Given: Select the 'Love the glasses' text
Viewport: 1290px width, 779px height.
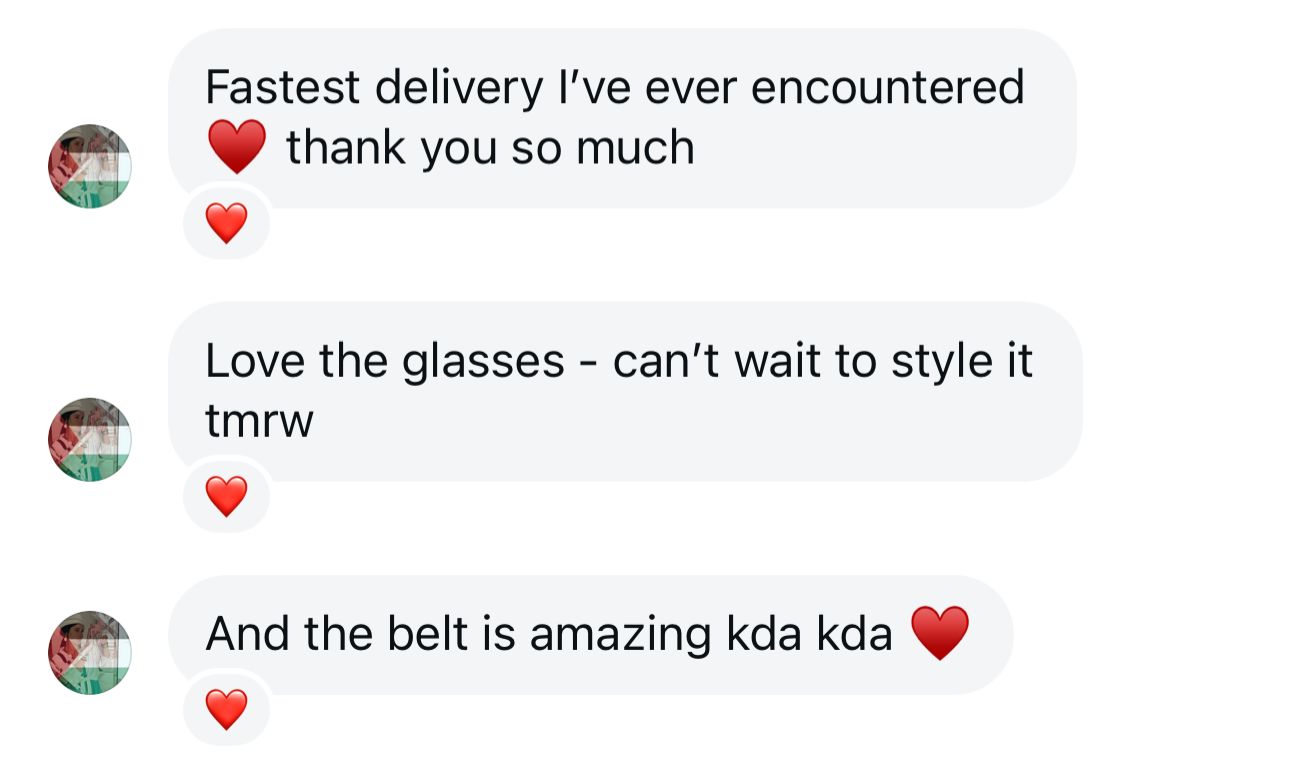Looking at the screenshot, I should [x=384, y=361].
